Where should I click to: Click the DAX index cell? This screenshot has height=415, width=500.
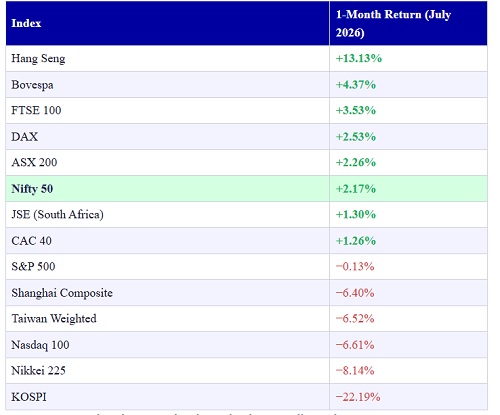pyautogui.click(x=167, y=137)
